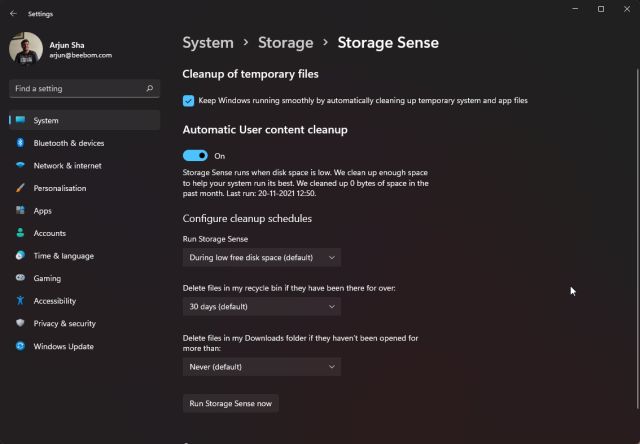Expand the recycle bin 30 days dropdown
Viewport: 640px width, 444px height.
coord(262,307)
